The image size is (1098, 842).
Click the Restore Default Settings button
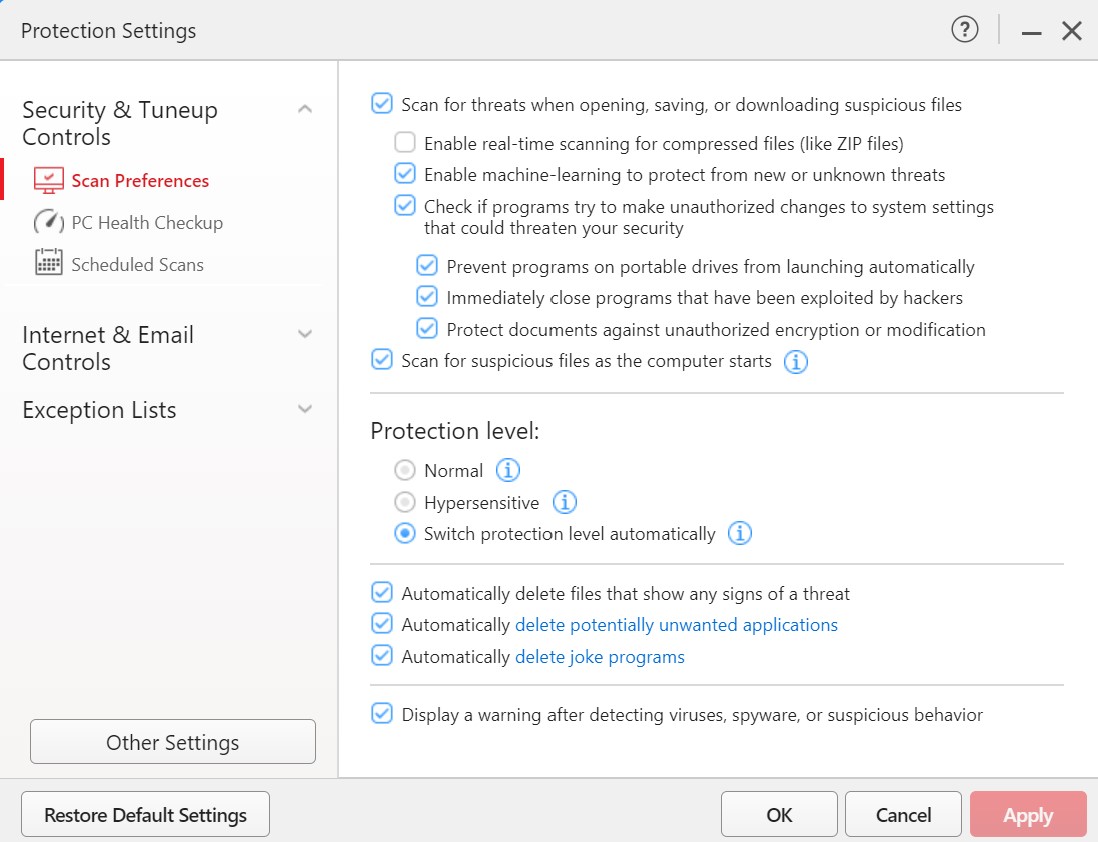[x=145, y=815]
